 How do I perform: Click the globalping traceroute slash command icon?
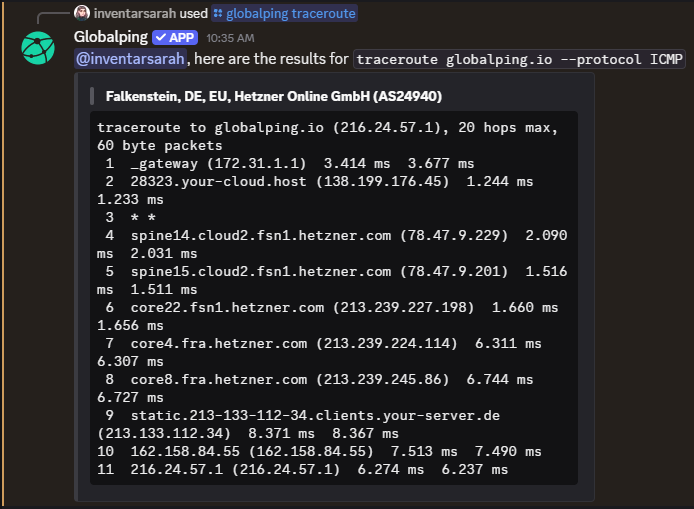tap(218, 13)
